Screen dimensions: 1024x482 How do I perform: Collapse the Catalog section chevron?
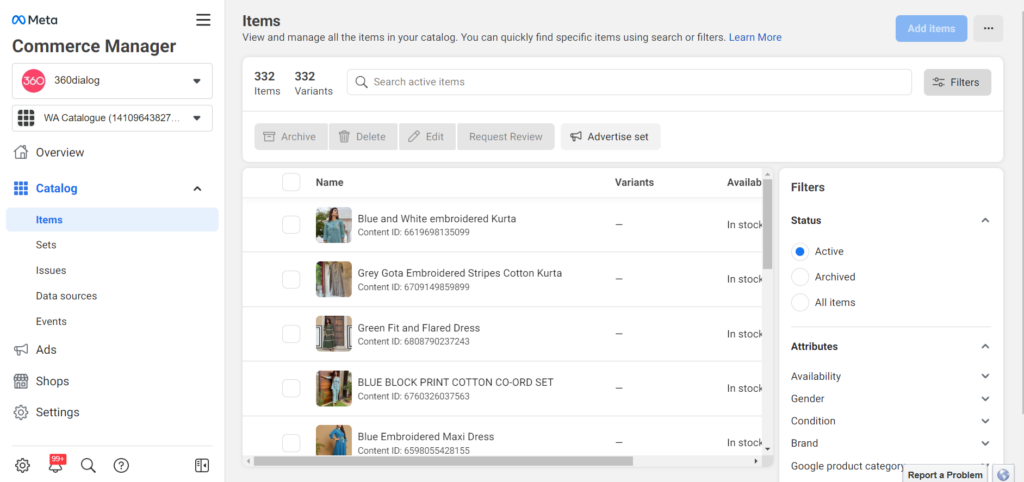click(x=197, y=189)
